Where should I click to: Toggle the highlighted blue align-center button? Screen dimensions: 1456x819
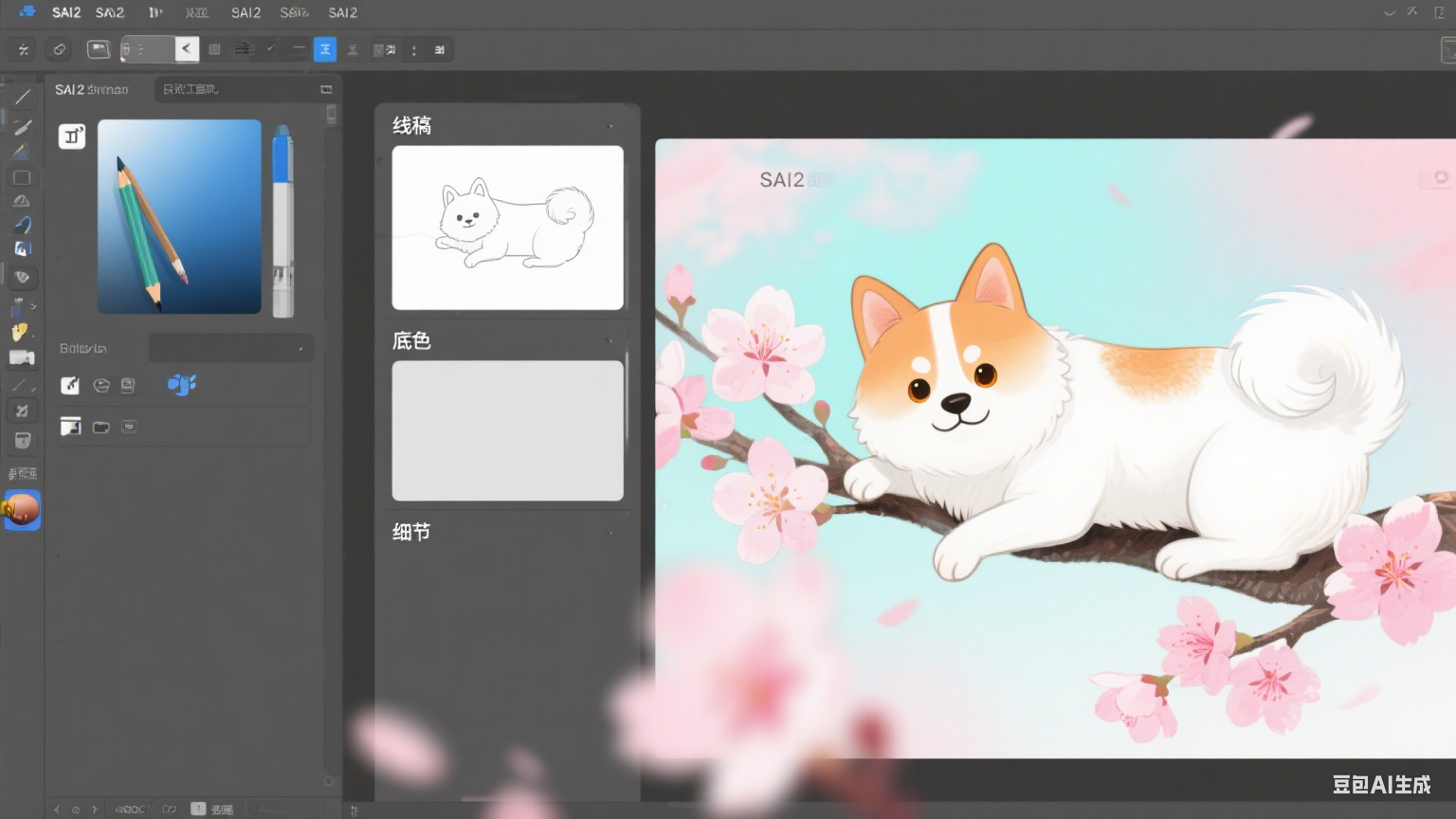click(325, 49)
